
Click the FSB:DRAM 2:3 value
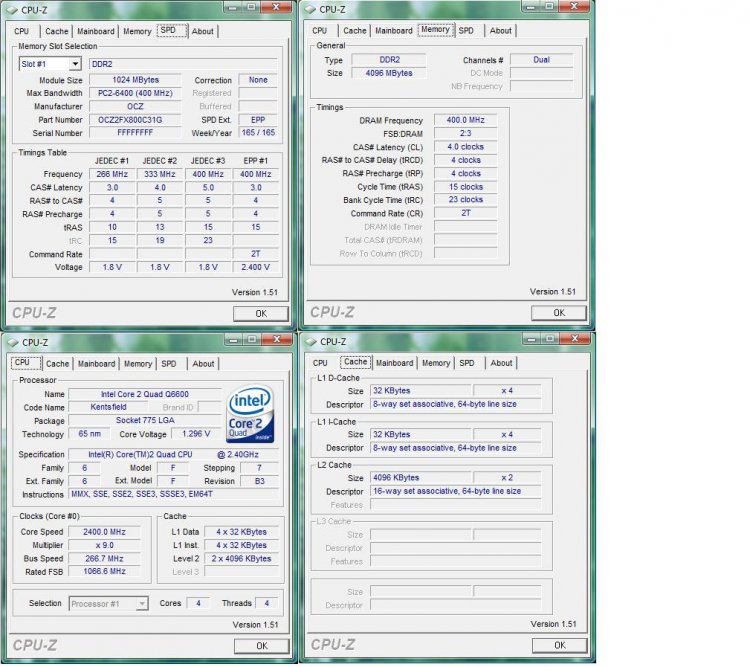(465, 133)
